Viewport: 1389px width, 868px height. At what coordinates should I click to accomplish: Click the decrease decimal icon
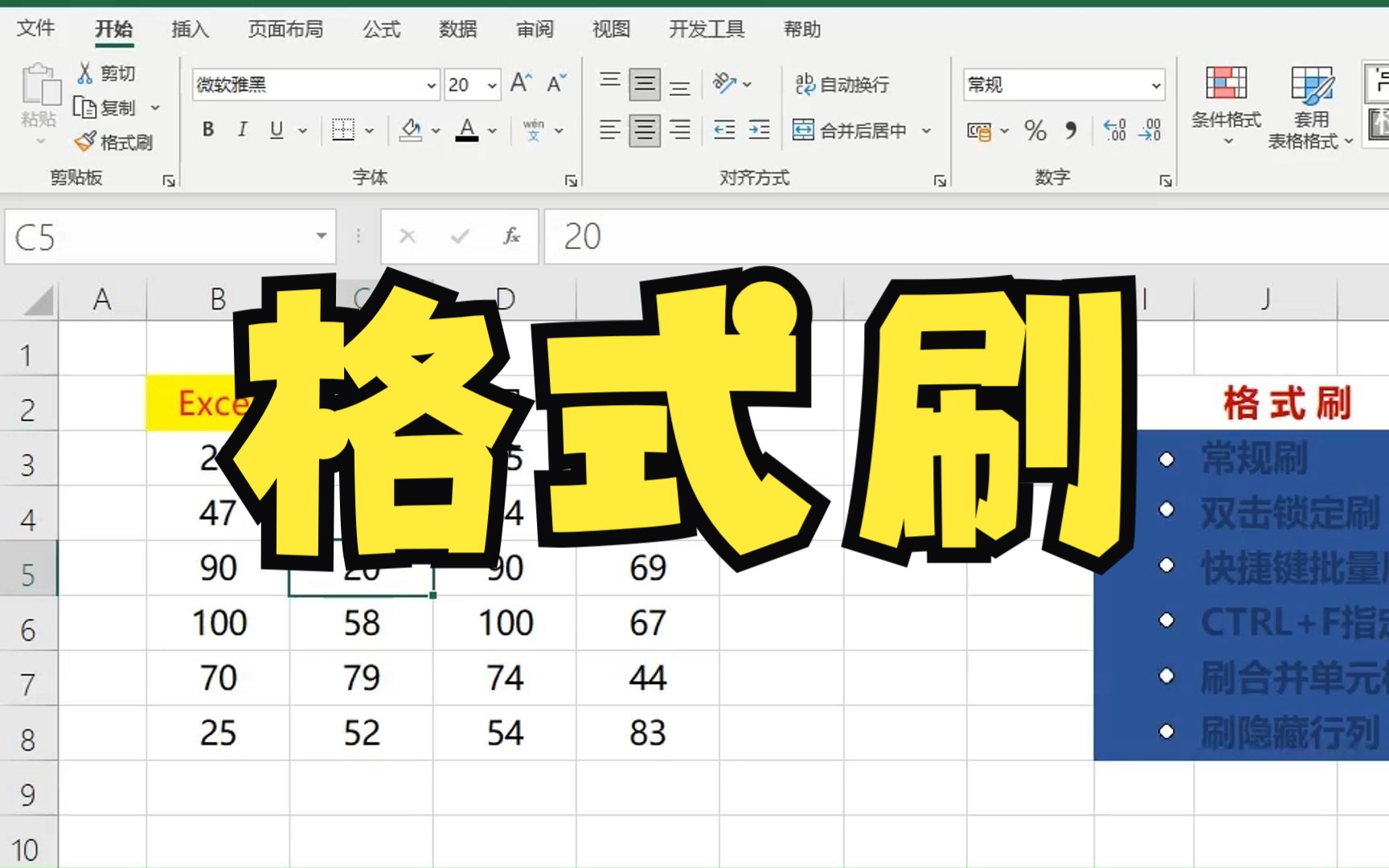[1150, 130]
